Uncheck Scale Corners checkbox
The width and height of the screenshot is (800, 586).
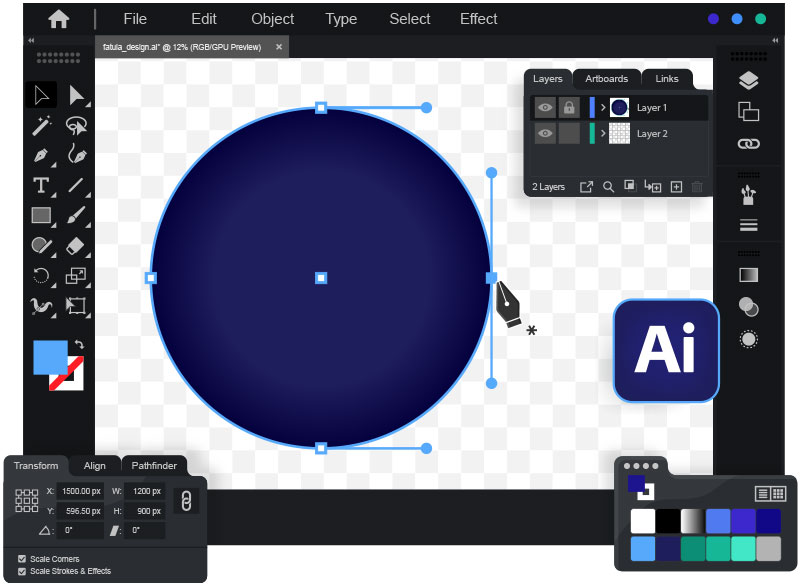[22, 558]
